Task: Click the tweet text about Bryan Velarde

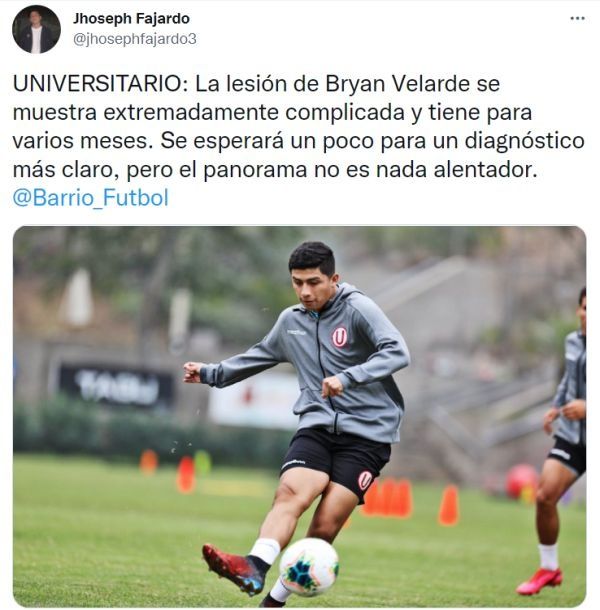Action: coord(298,126)
